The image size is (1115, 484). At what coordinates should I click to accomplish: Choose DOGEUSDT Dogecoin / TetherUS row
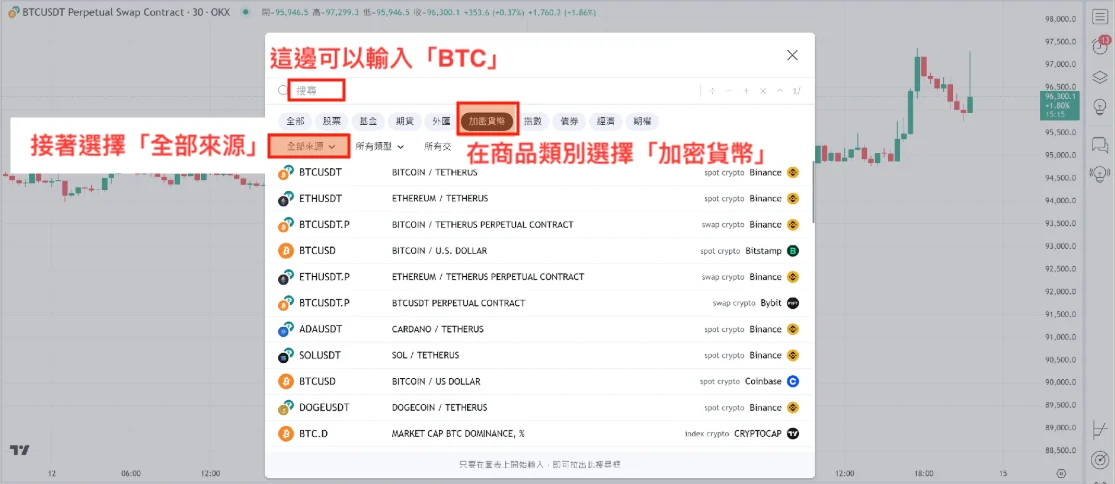click(540, 408)
